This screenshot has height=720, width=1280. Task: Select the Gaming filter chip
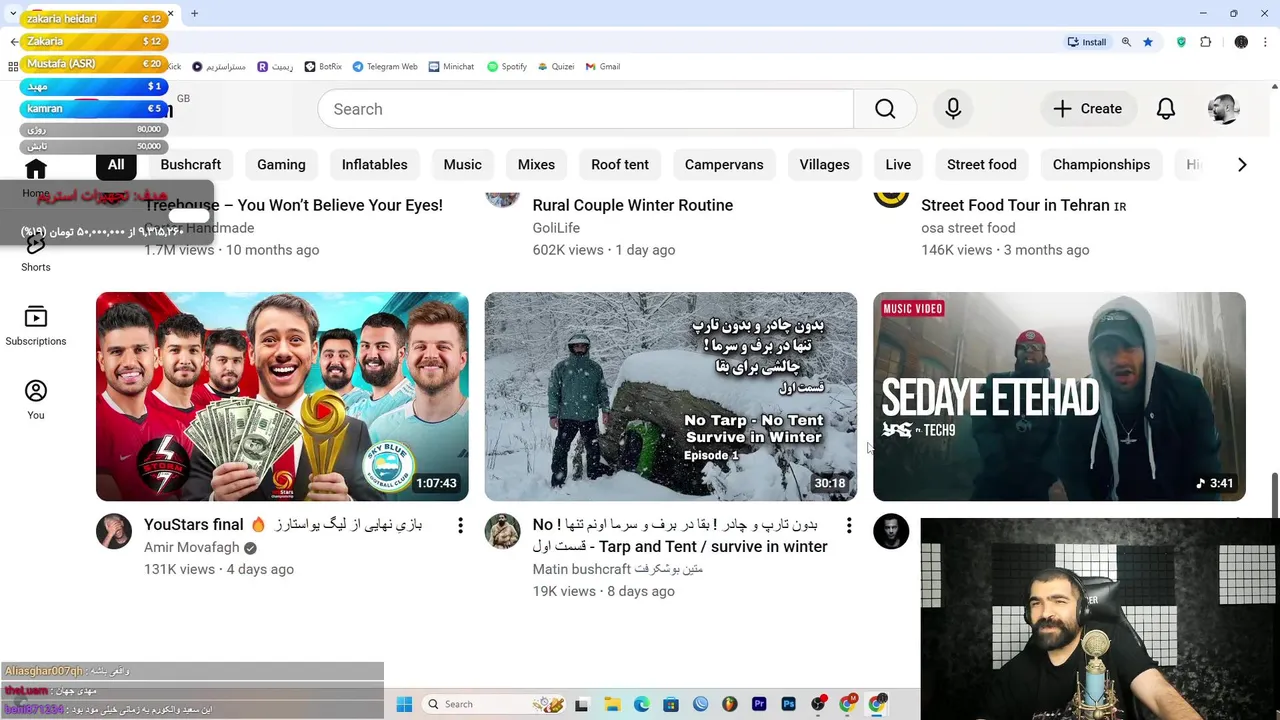pyautogui.click(x=281, y=165)
